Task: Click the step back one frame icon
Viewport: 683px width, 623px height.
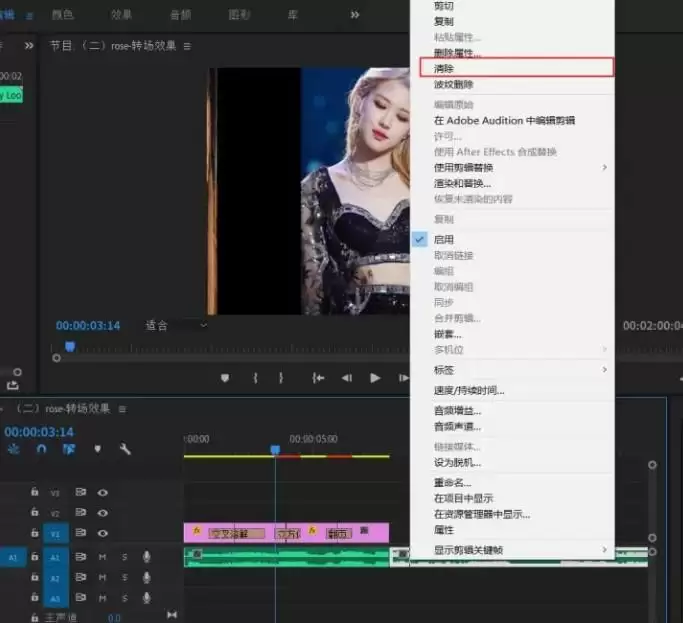Action: click(x=347, y=378)
